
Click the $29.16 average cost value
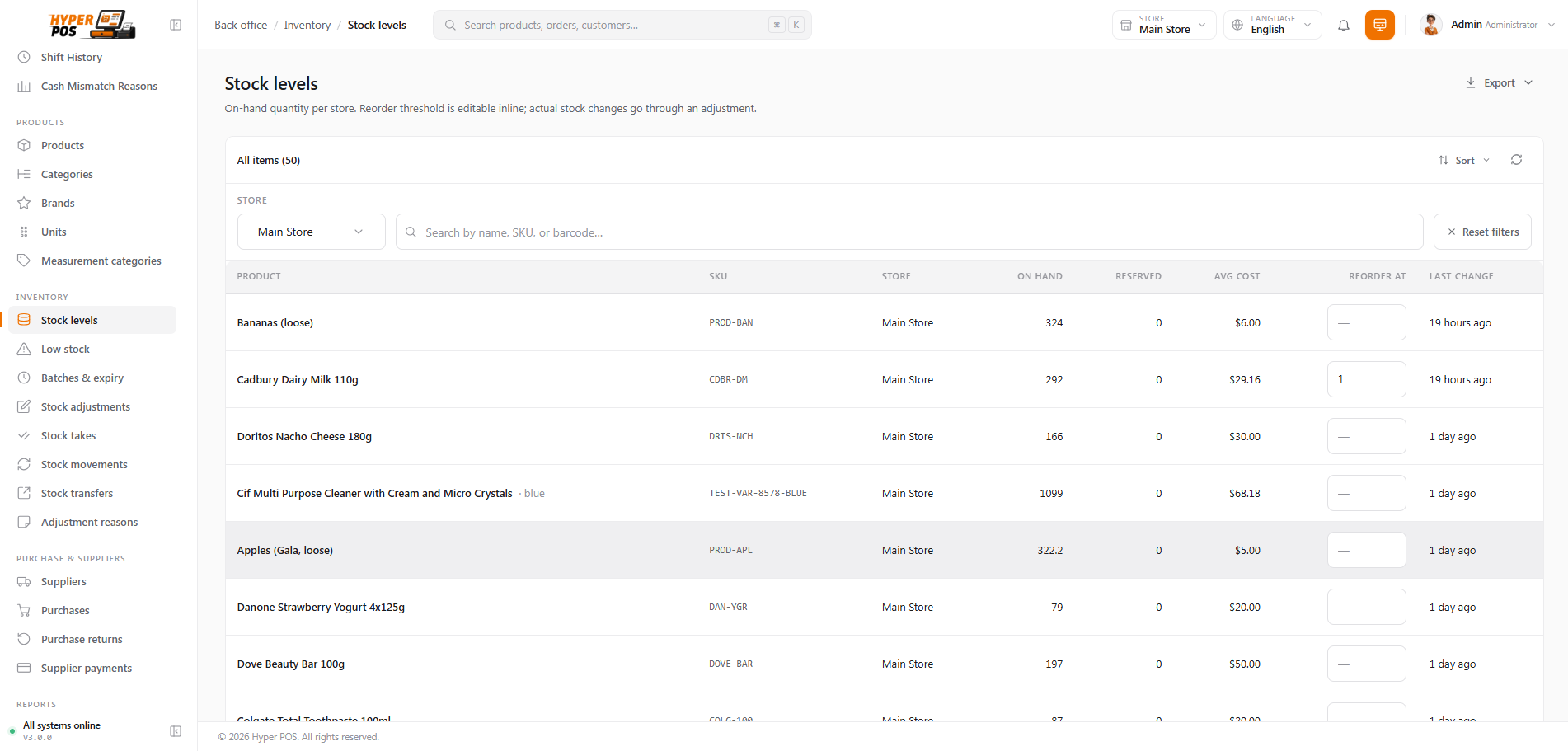coord(1245,379)
